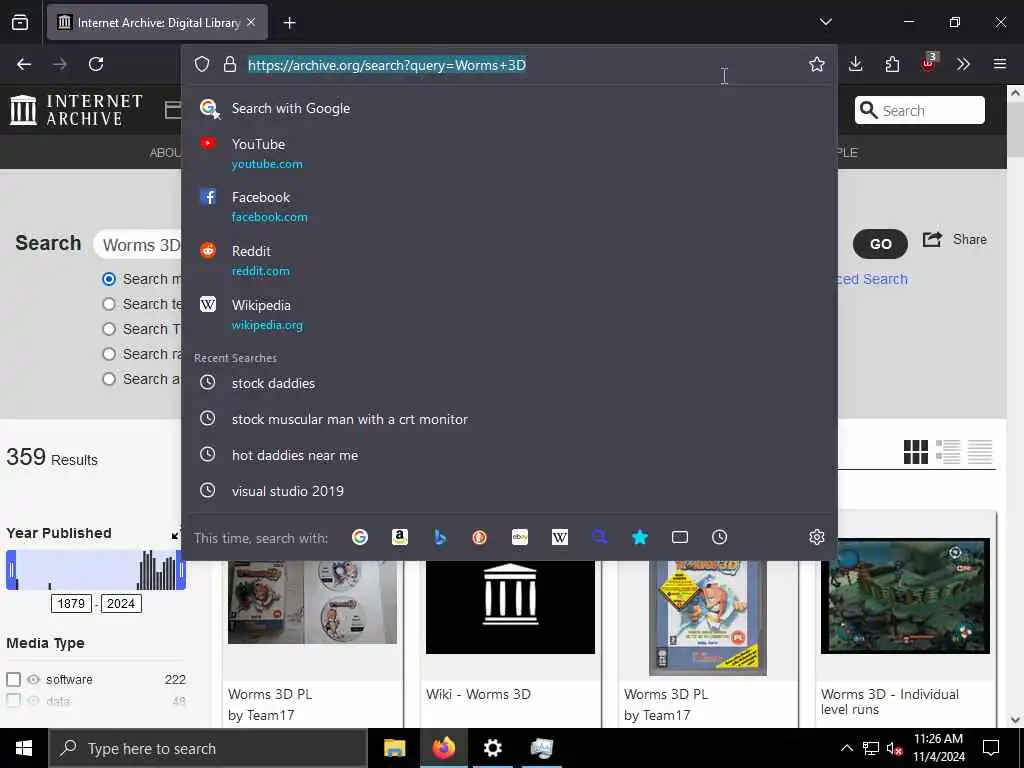
Task: Click the Share button
Action: [x=954, y=240]
